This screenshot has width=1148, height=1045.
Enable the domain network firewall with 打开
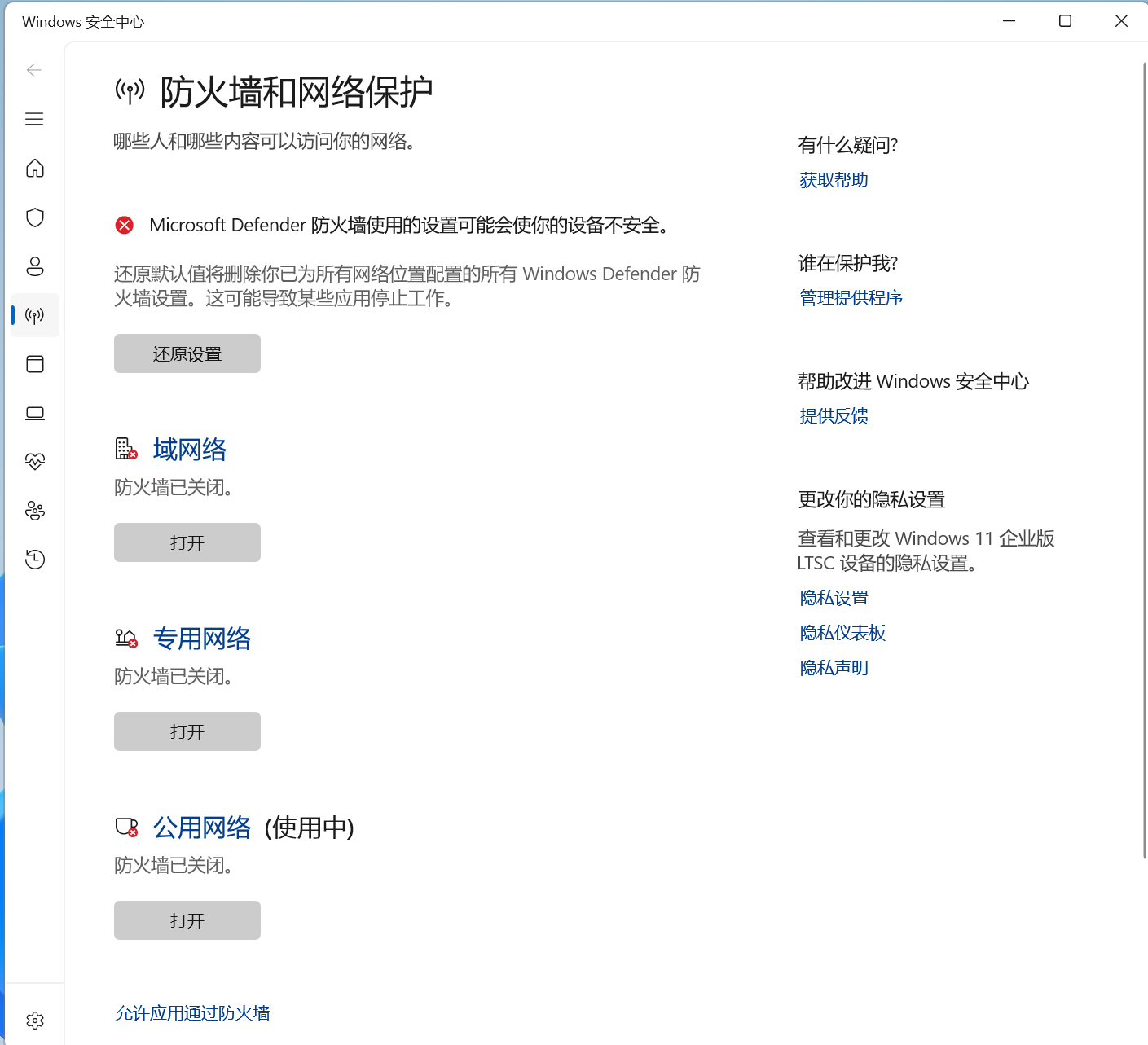187,542
